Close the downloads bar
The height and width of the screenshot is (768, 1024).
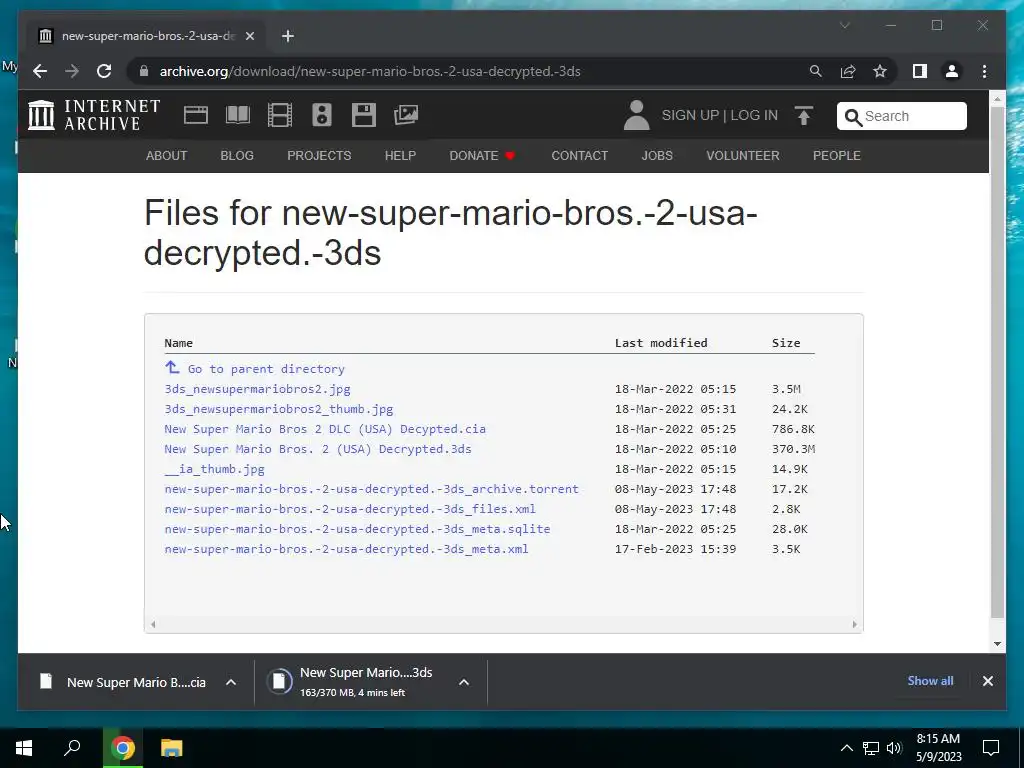tap(987, 680)
